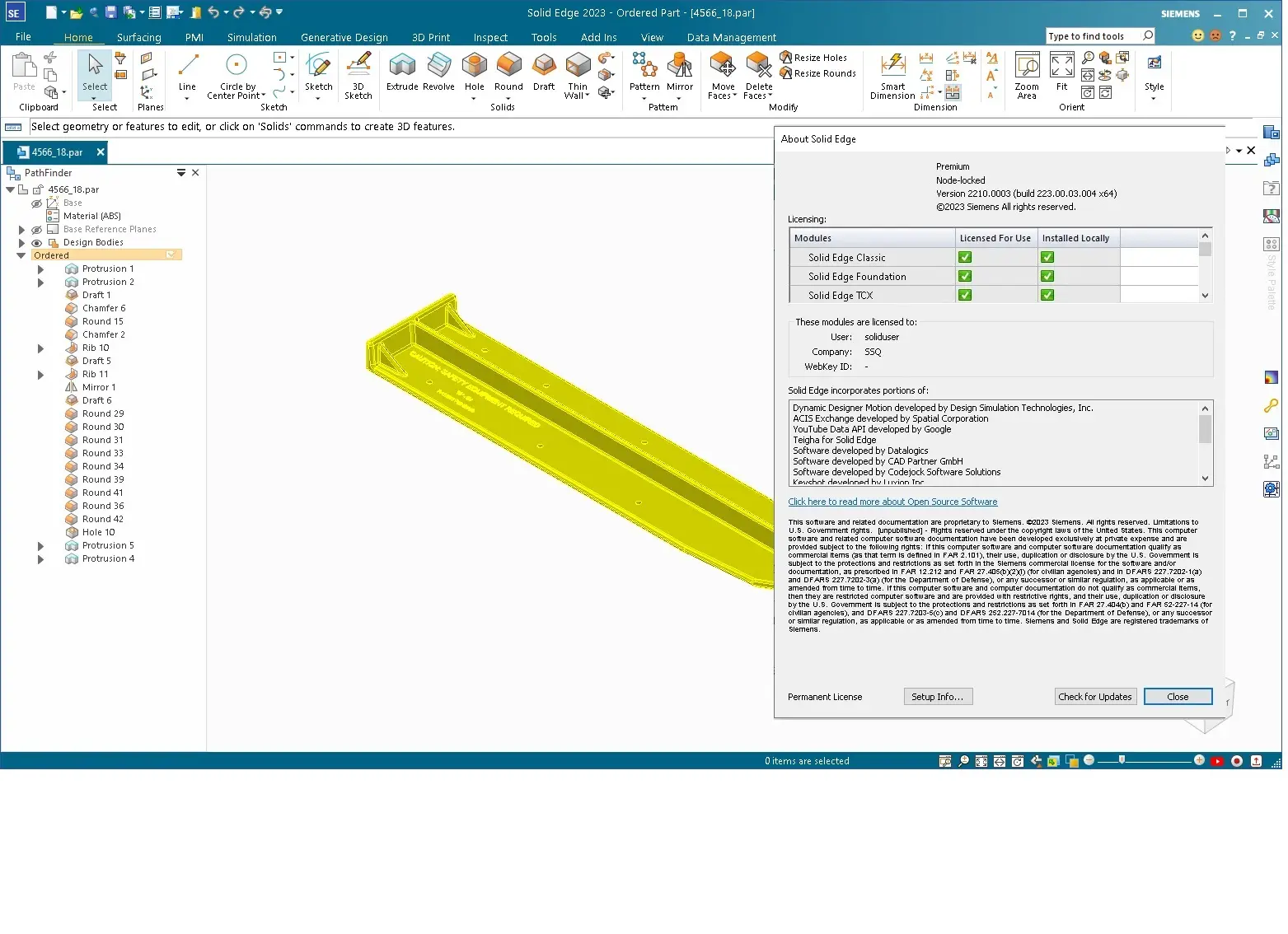1288x934 pixels.
Task: Open the Thin Wall tool
Action: [578, 75]
